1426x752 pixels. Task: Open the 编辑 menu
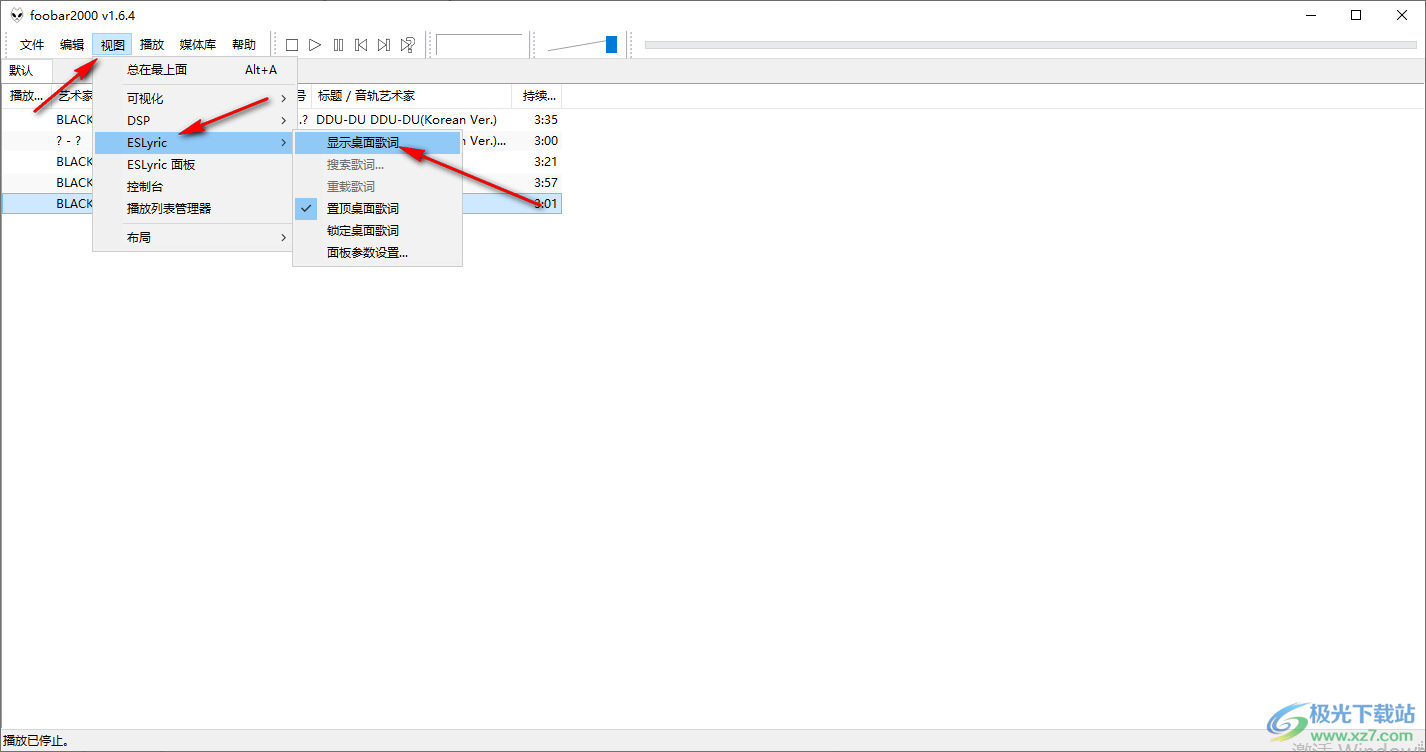72,45
